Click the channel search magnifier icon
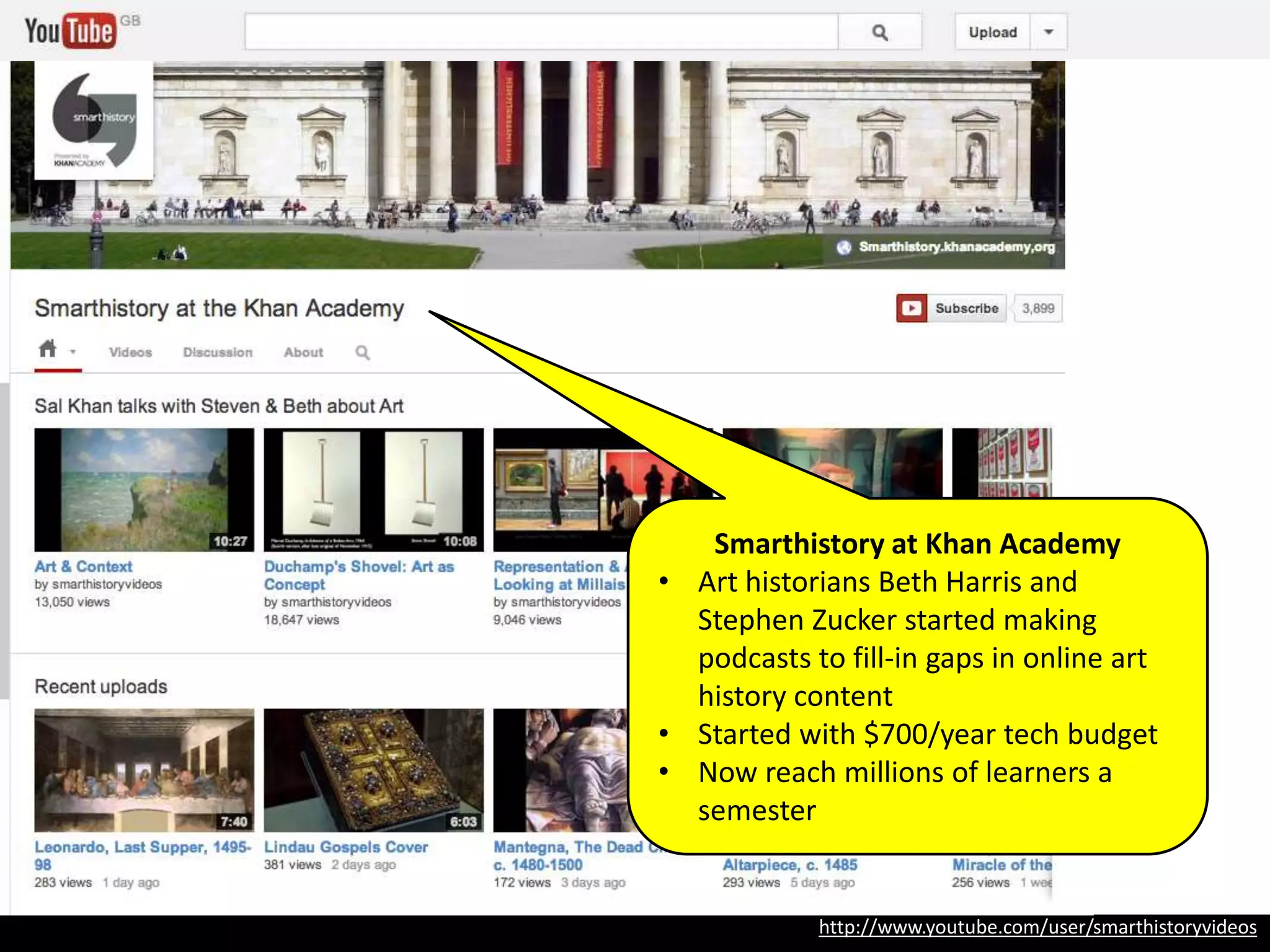Screen dimensions: 1270x952 pos(362,353)
